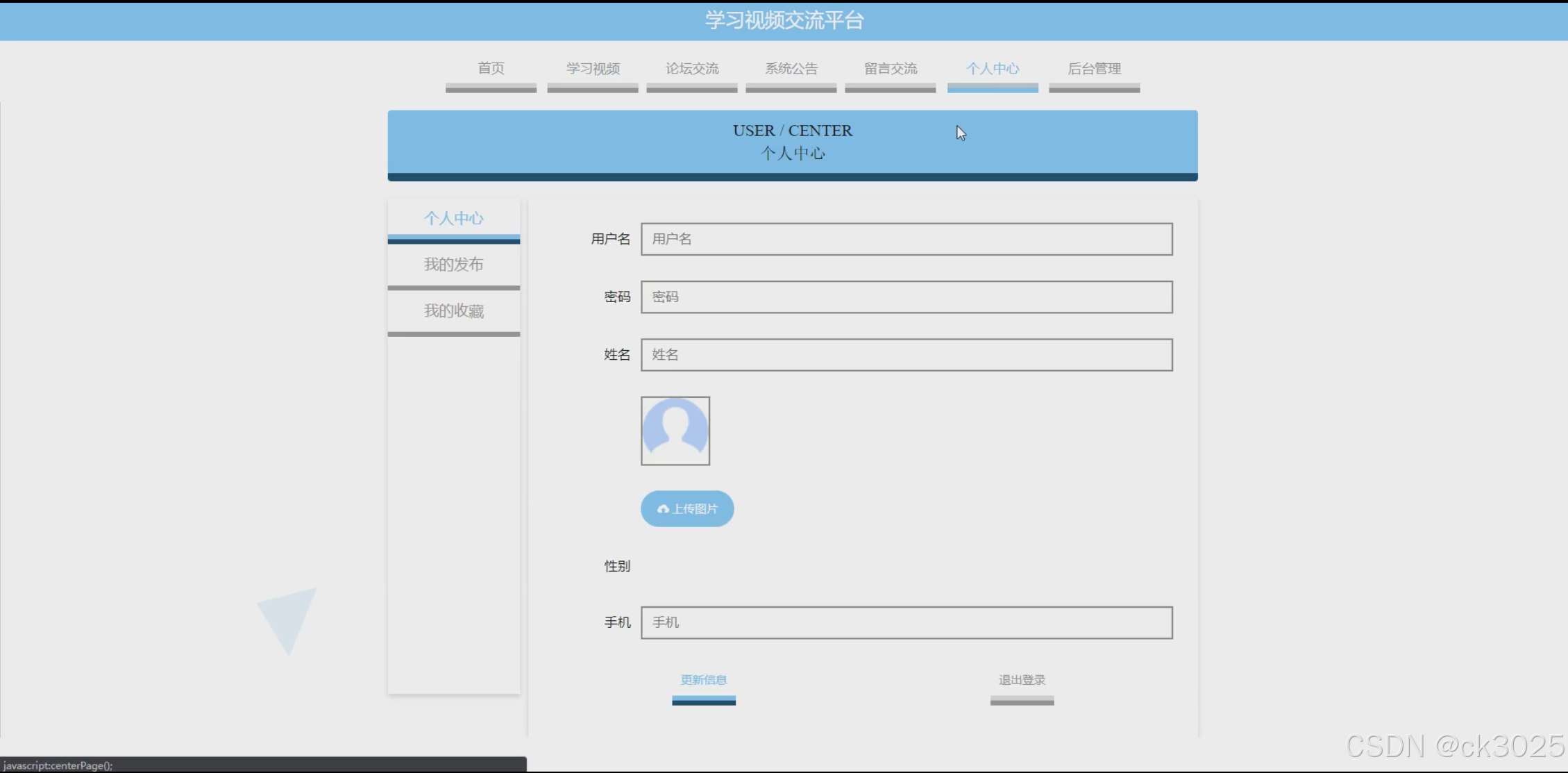Select 个人中心 in the left sidebar

[x=453, y=219]
